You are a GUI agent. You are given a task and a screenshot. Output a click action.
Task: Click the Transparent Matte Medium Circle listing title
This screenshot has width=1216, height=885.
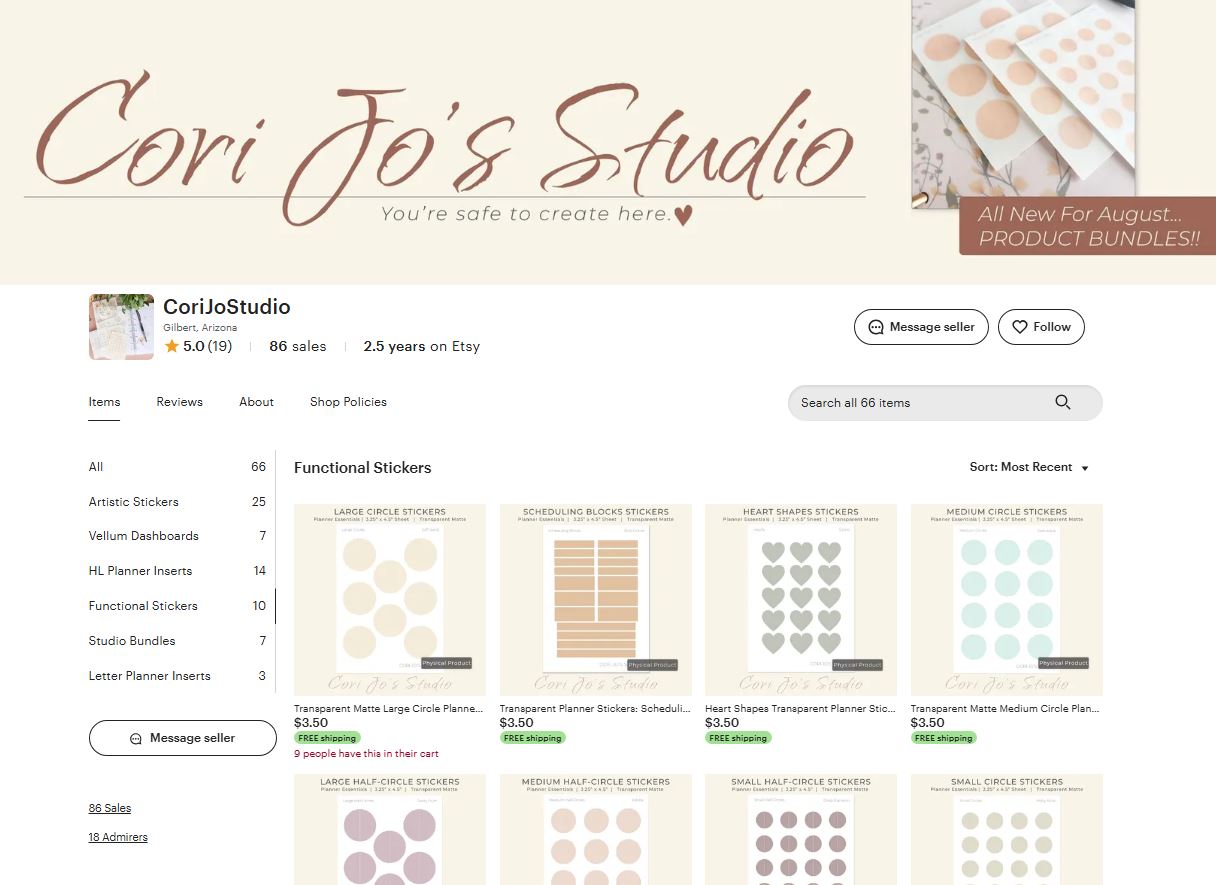[x=1006, y=708]
